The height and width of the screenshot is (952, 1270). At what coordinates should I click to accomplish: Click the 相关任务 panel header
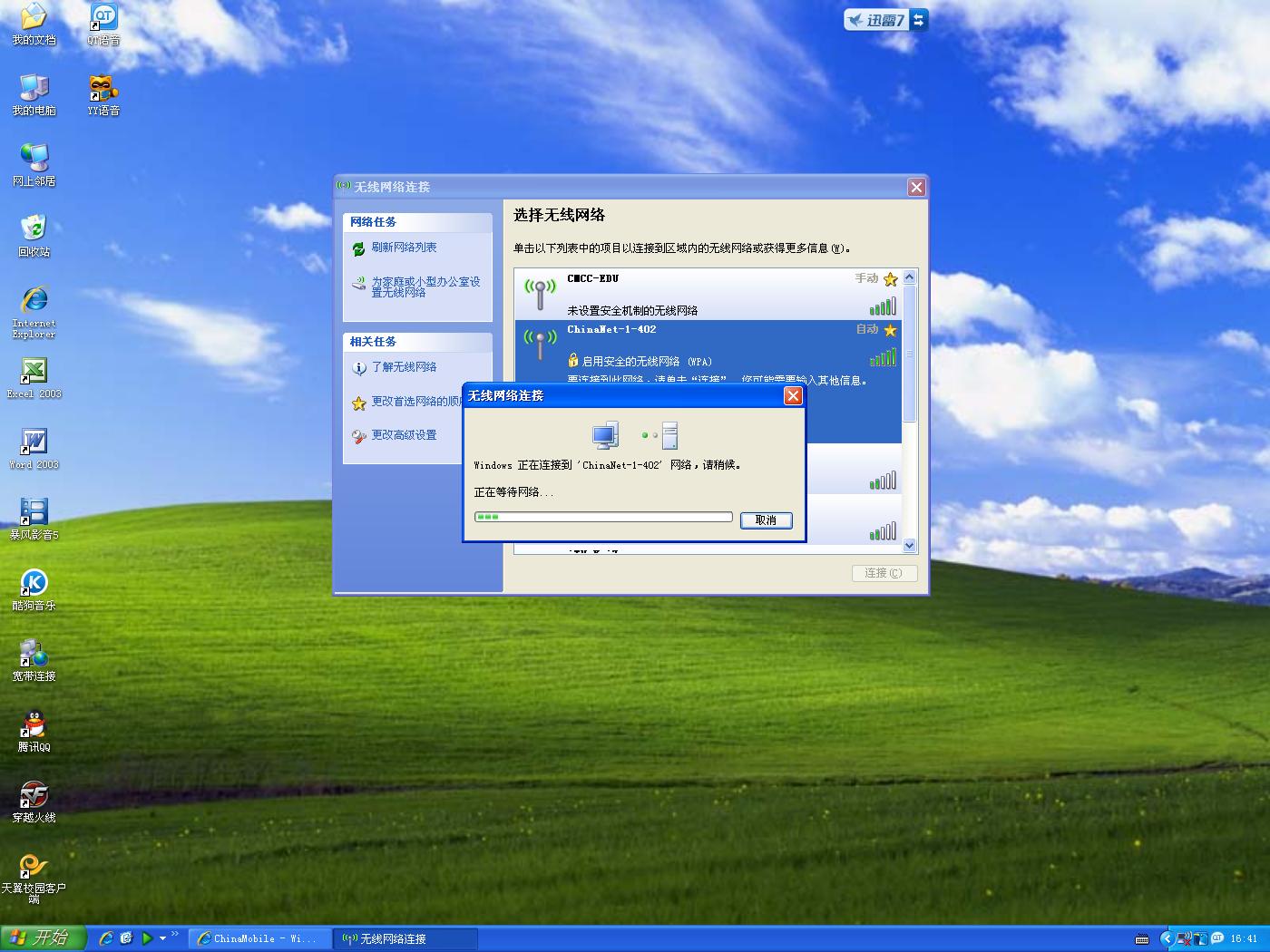click(417, 341)
